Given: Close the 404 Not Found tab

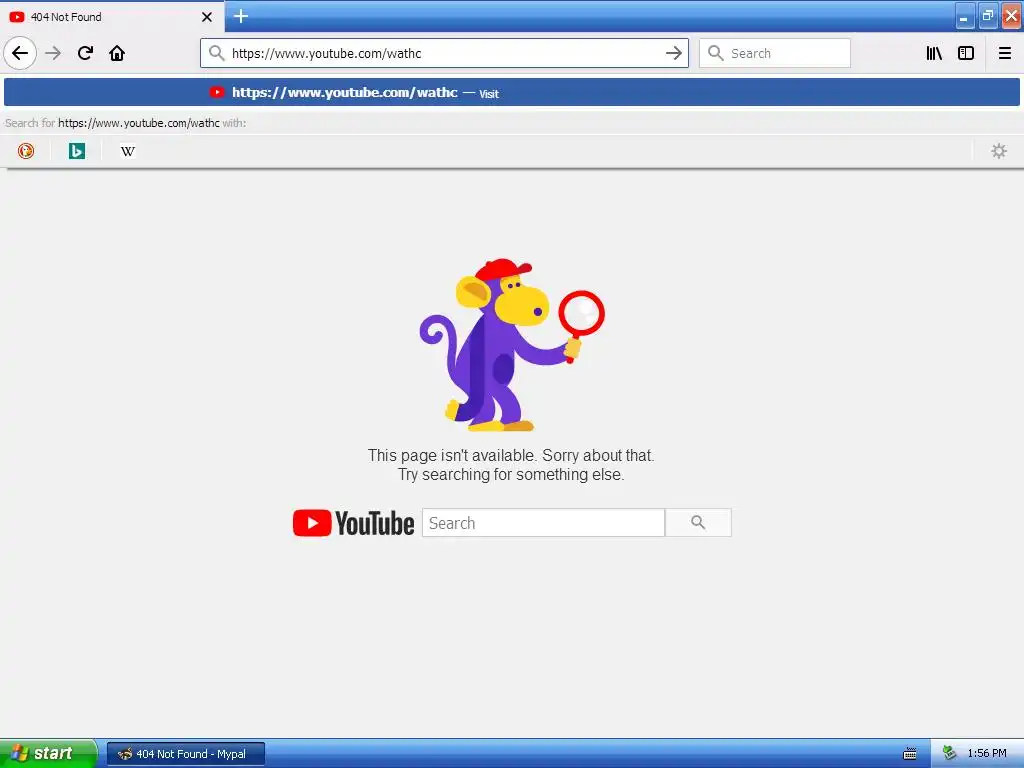Looking at the screenshot, I should point(206,17).
